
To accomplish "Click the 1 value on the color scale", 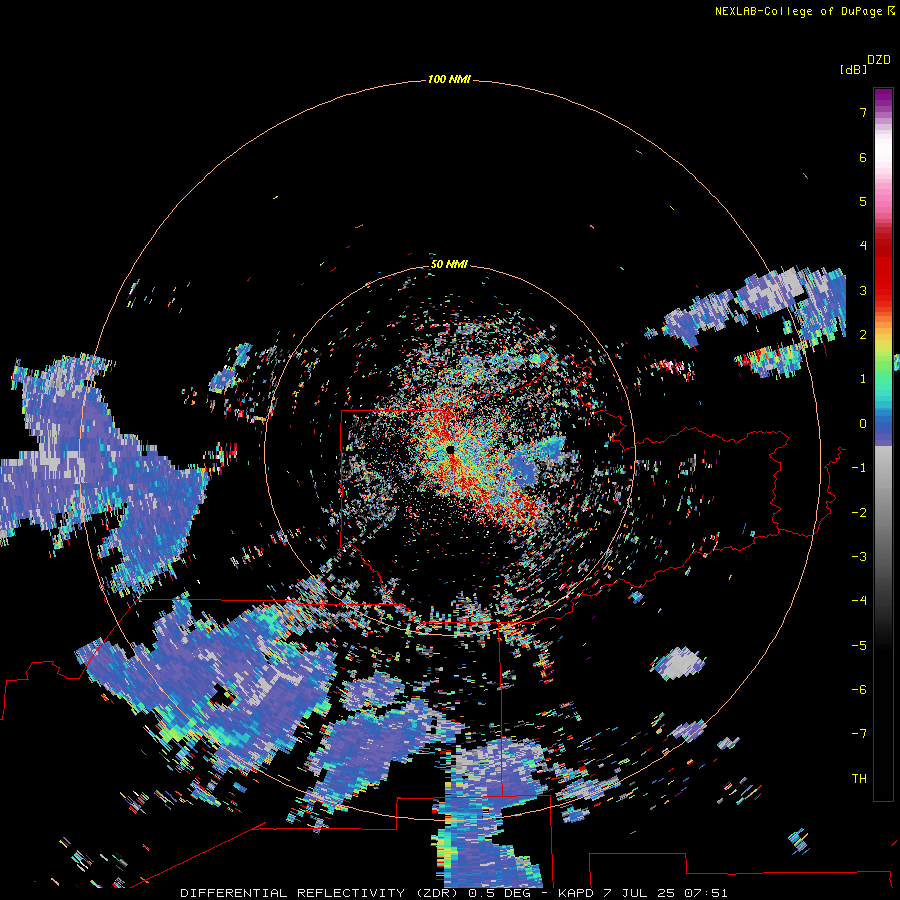I will (863, 379).
